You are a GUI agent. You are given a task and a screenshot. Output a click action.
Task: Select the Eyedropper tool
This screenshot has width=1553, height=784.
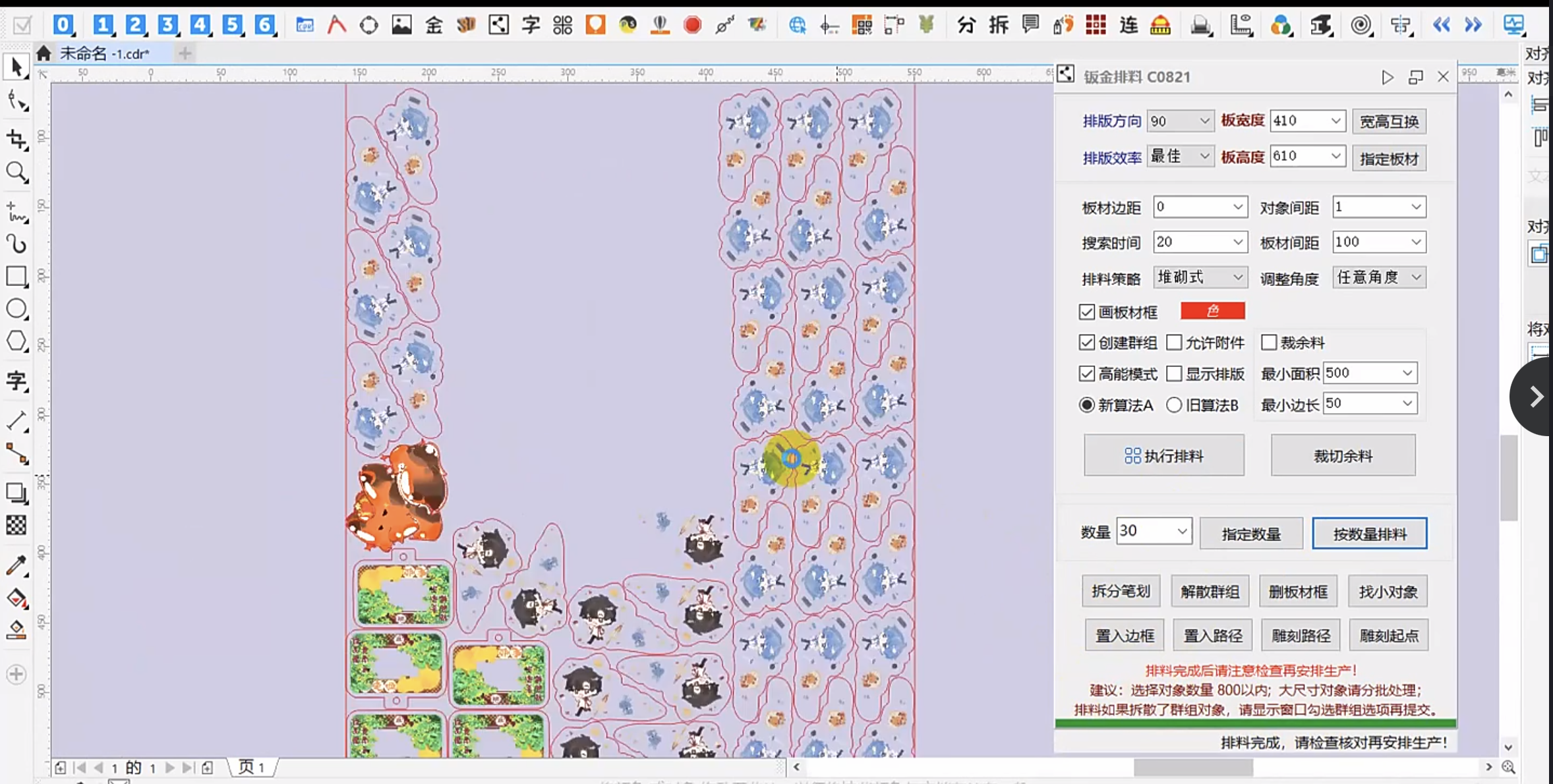pyautogui.click(x=16, y=565)
